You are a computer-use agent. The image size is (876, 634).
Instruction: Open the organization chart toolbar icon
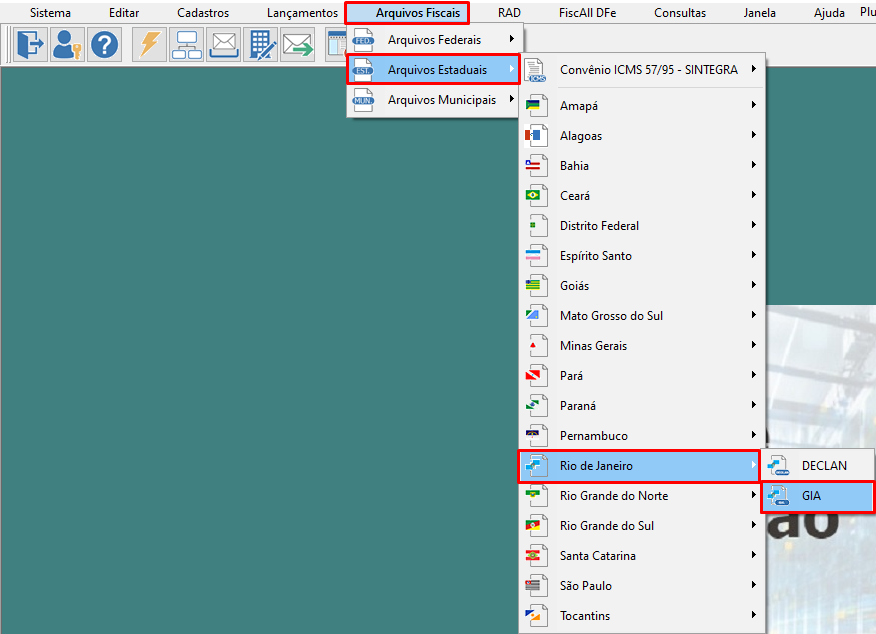point(187,45)
